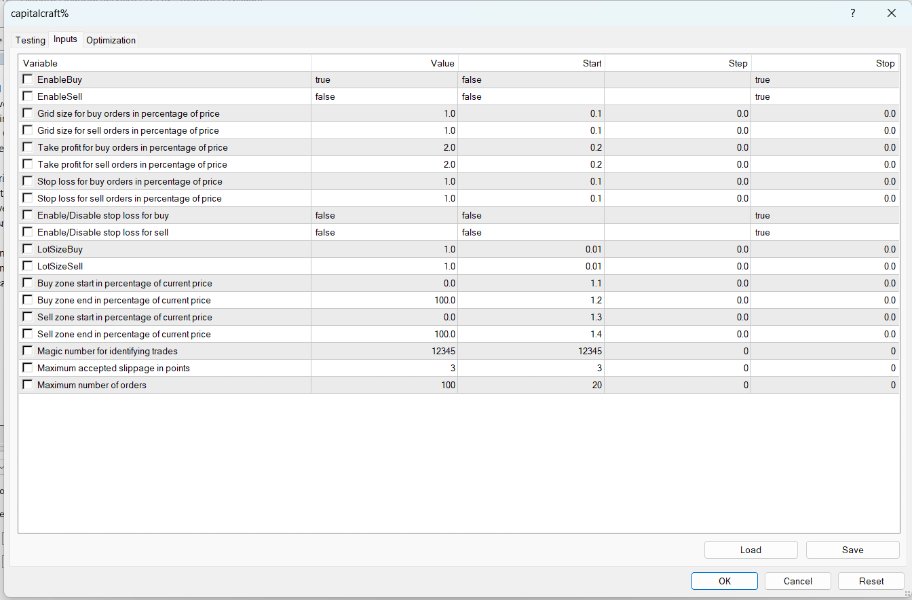Select the EnableBuy Stop cell showing true

tap(825, 80)
